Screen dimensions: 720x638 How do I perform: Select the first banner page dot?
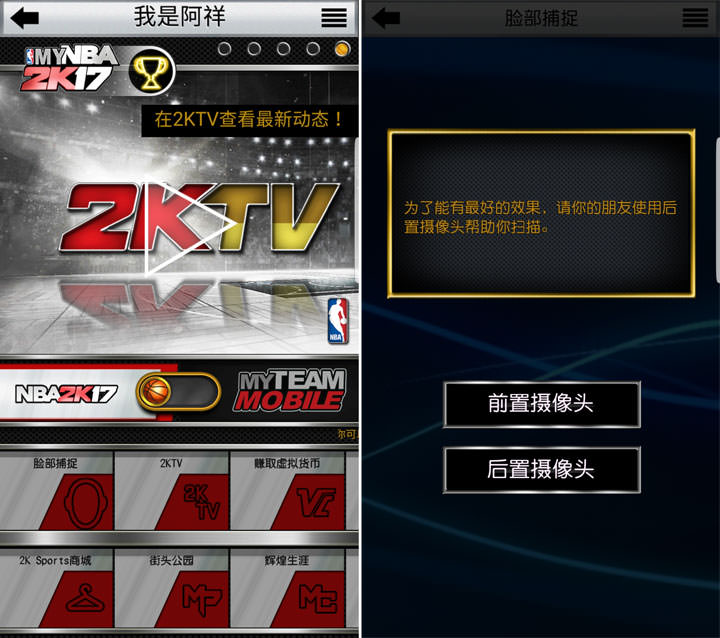224,48
